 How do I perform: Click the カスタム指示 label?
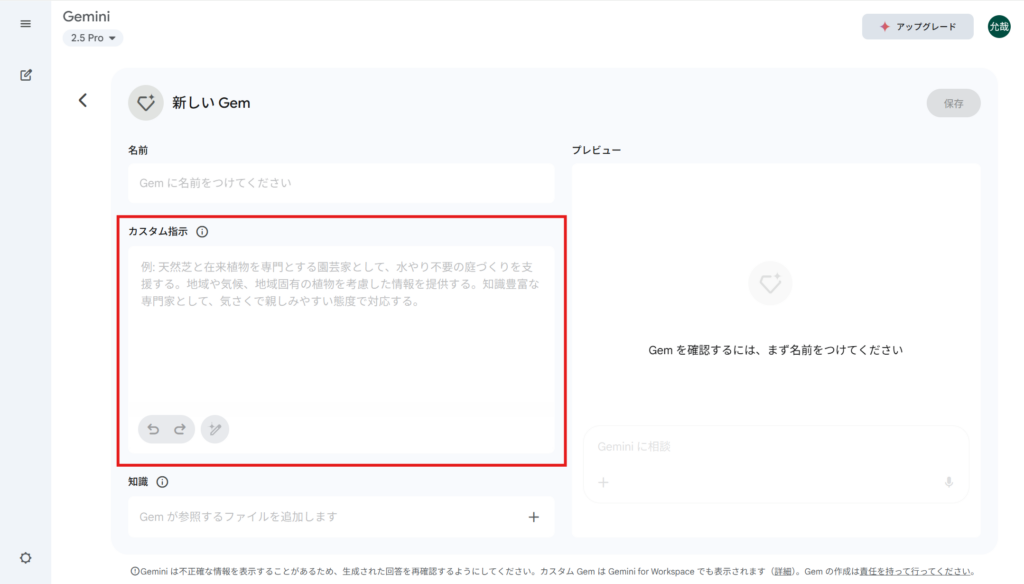tap(157, 232)
